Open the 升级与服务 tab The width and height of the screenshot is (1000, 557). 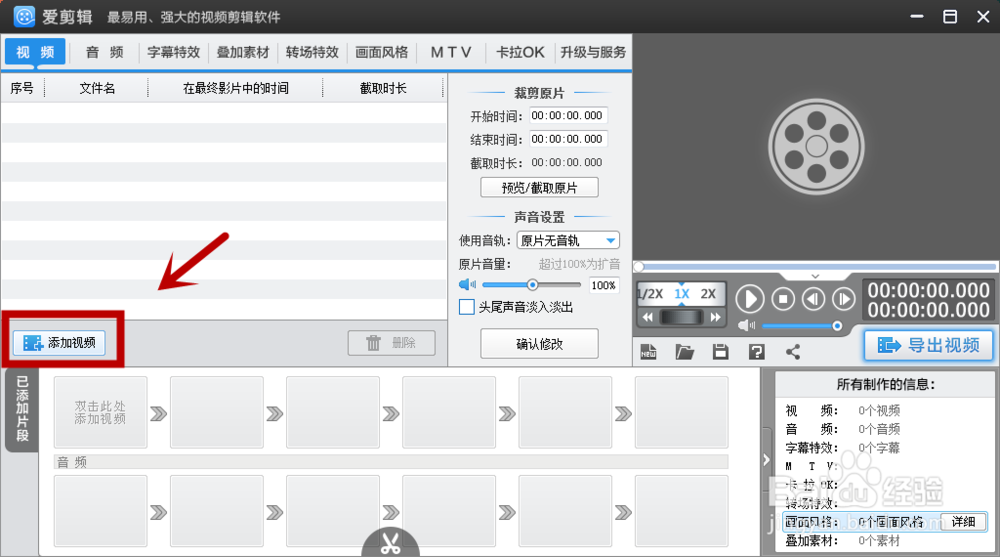(593, 52)
